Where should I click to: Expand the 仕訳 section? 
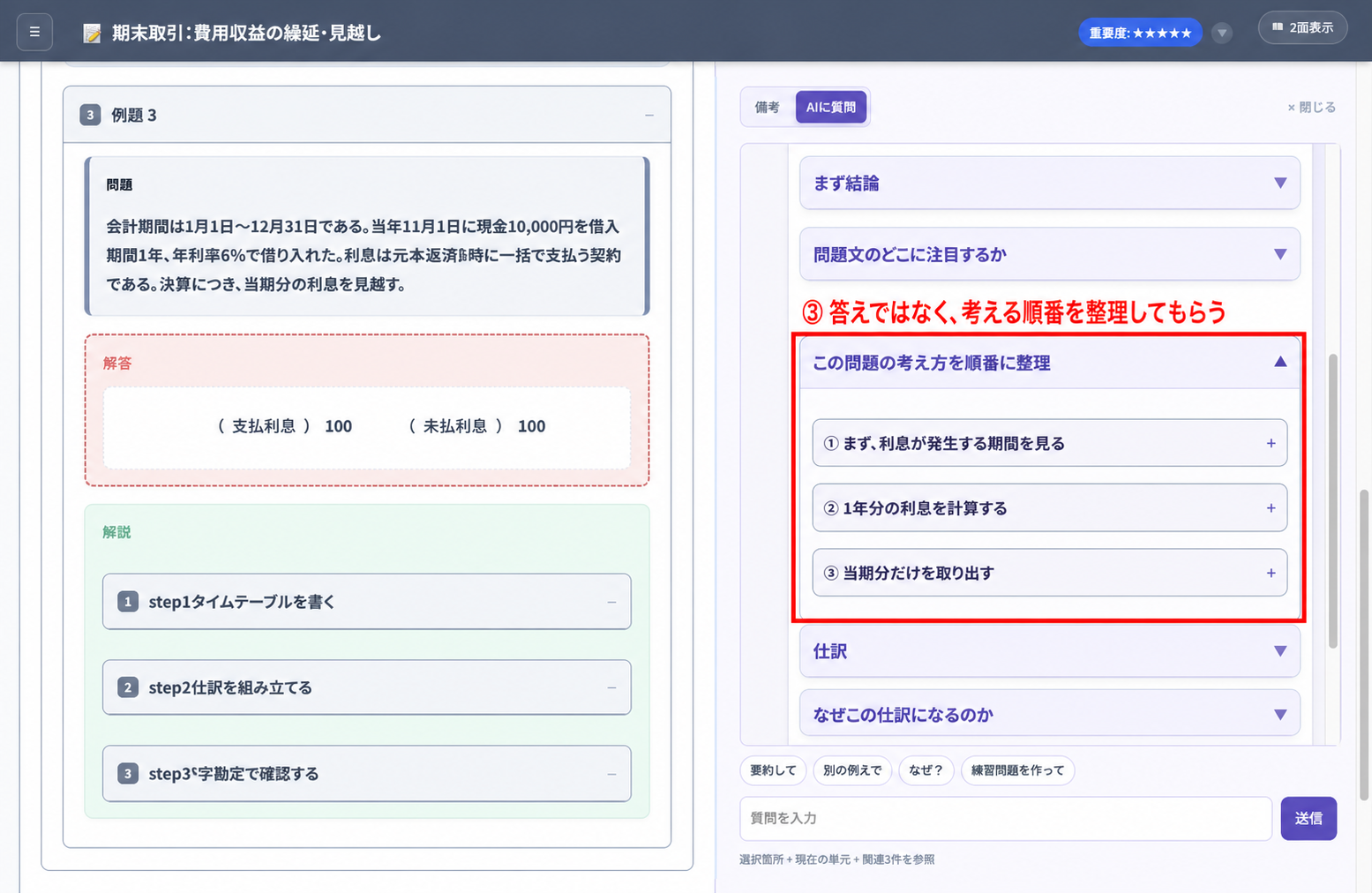tap(1049, 651)
